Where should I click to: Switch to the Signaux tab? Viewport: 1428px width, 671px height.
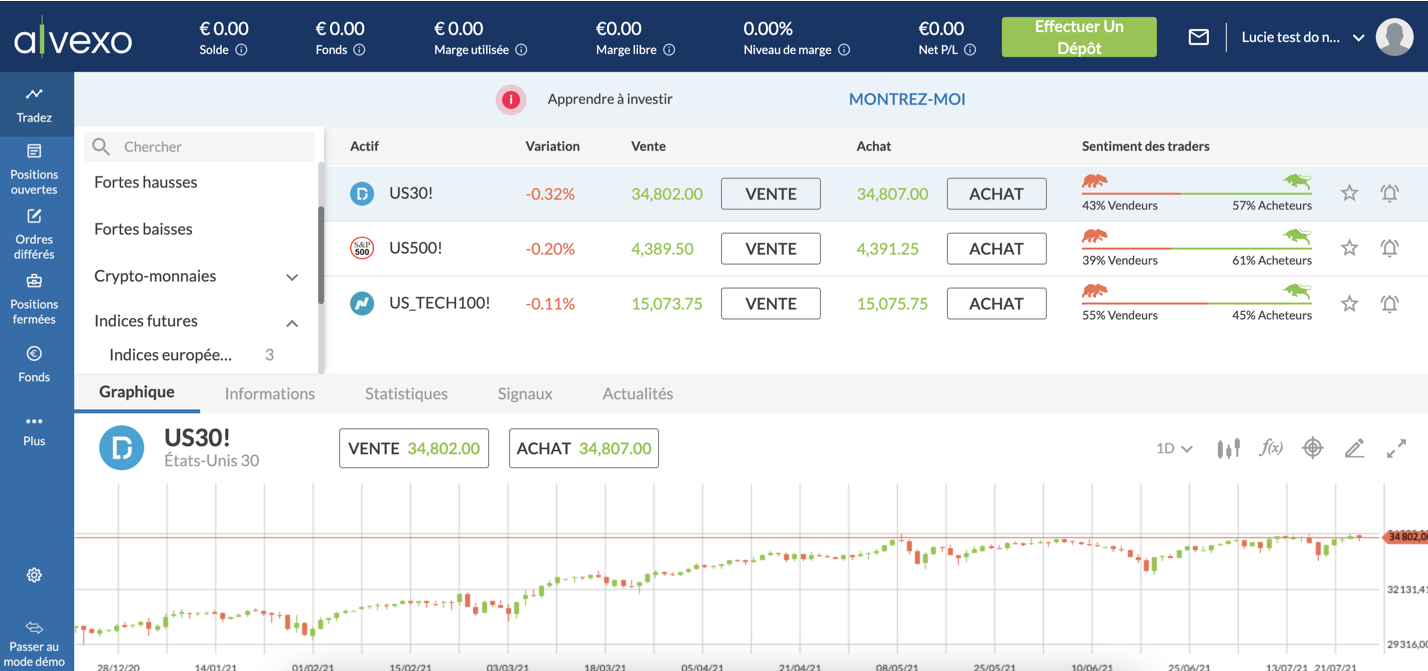click(525, 394)
